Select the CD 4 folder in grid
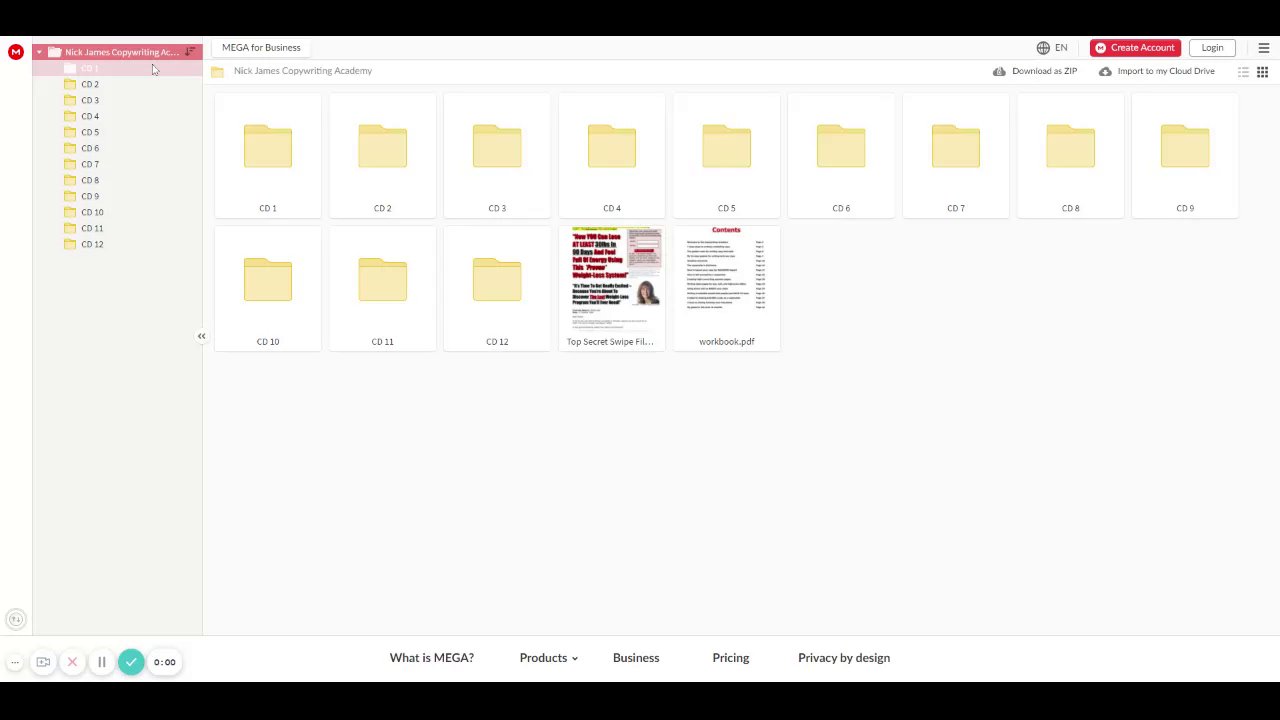 tap(612, 155)
